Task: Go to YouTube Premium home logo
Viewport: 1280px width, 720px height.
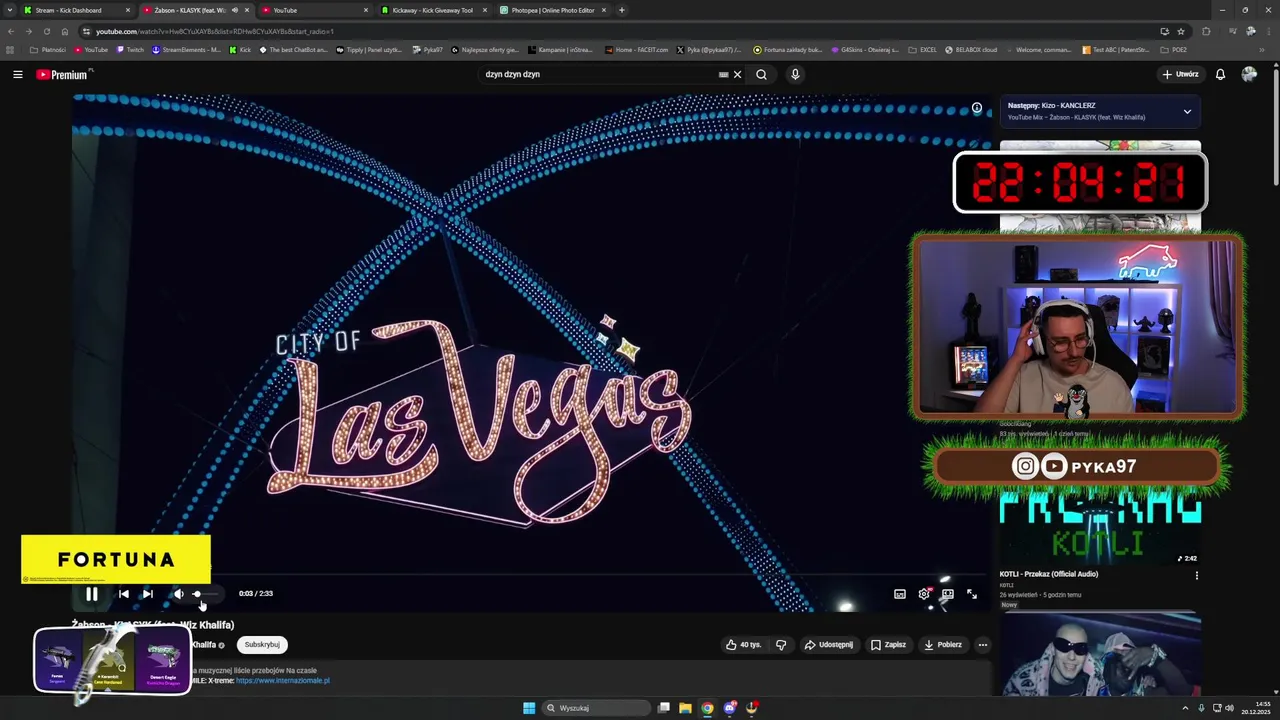Action: [x=62, y=74]
